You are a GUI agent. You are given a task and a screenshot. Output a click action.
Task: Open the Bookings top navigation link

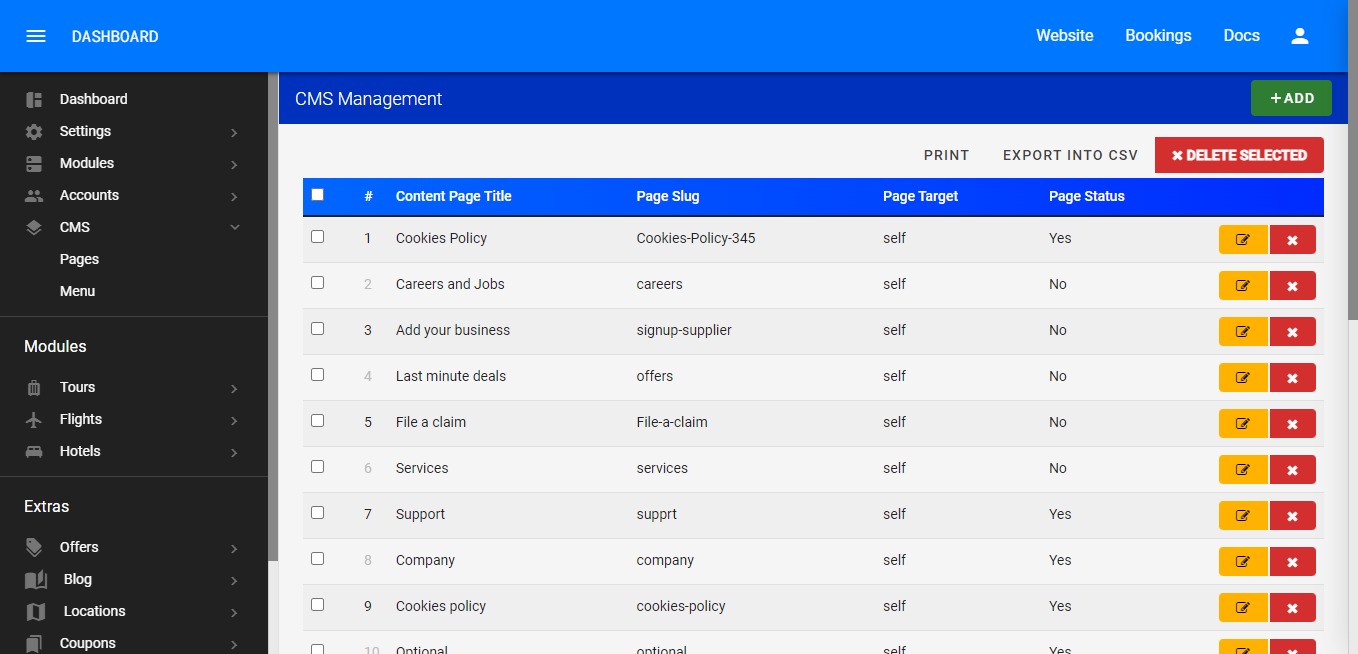coord(1158,36)
